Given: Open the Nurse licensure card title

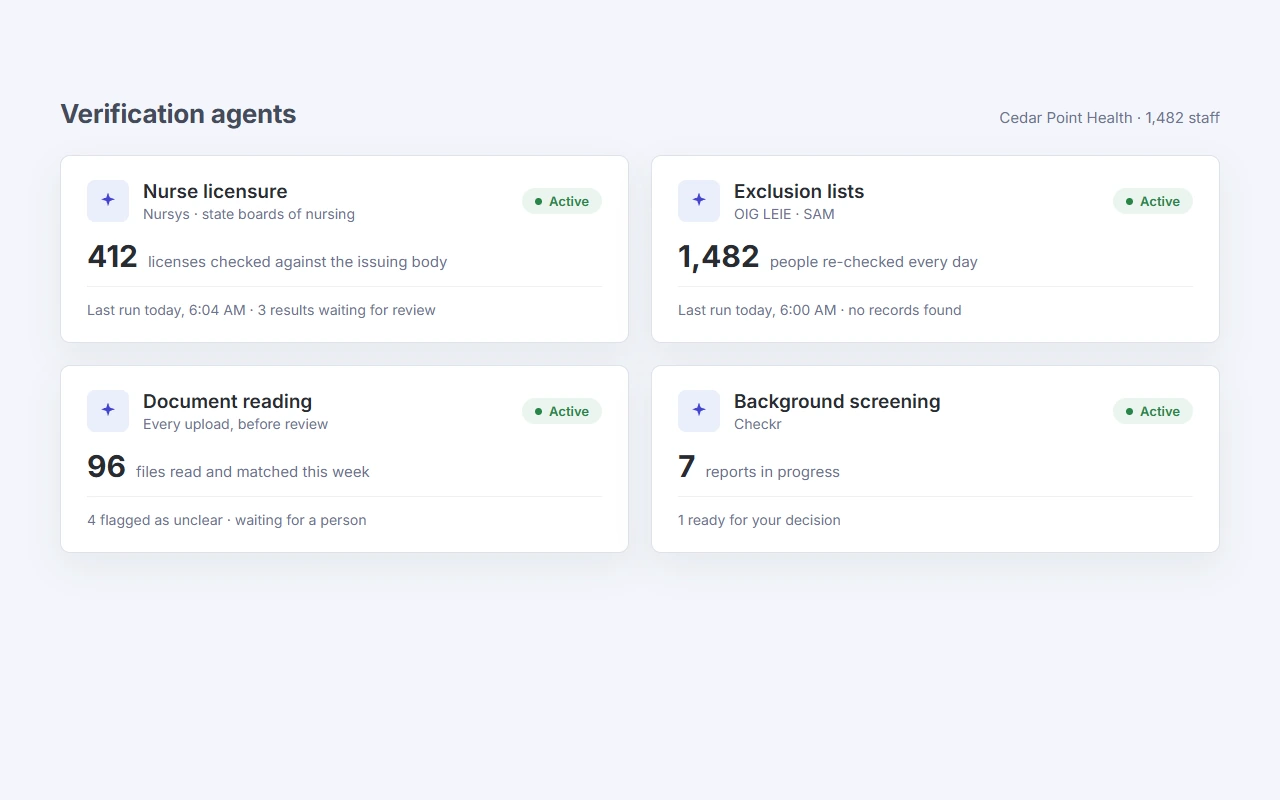Looking at the screenshot, I should [x=215, y=191].
